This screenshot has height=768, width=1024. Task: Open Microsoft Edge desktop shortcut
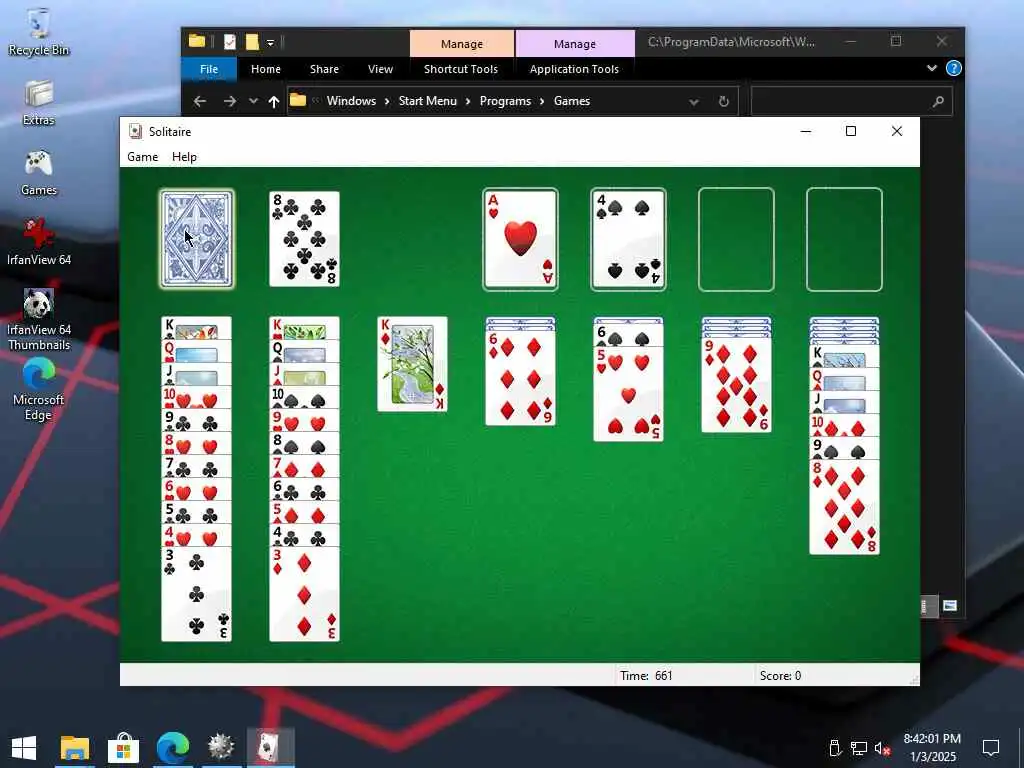click(39, 391)
